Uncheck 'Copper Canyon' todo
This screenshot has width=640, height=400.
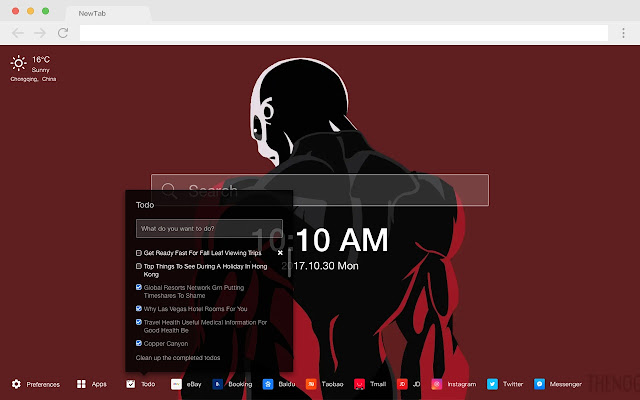pos(139,343)
